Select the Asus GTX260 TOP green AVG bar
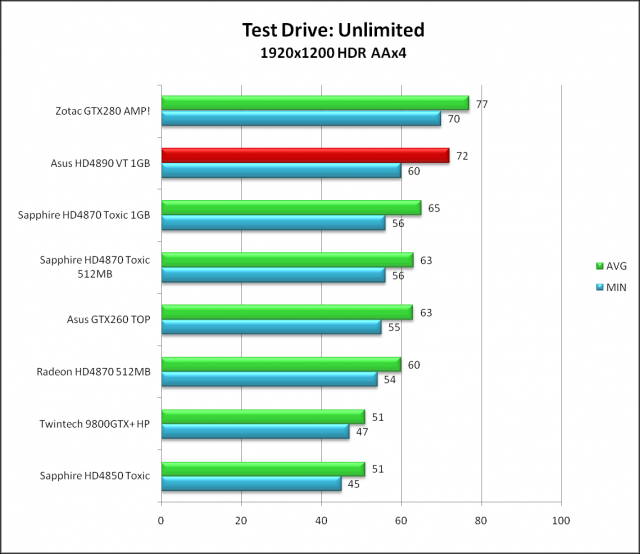640x554 pixels. [x=287, y=312]
